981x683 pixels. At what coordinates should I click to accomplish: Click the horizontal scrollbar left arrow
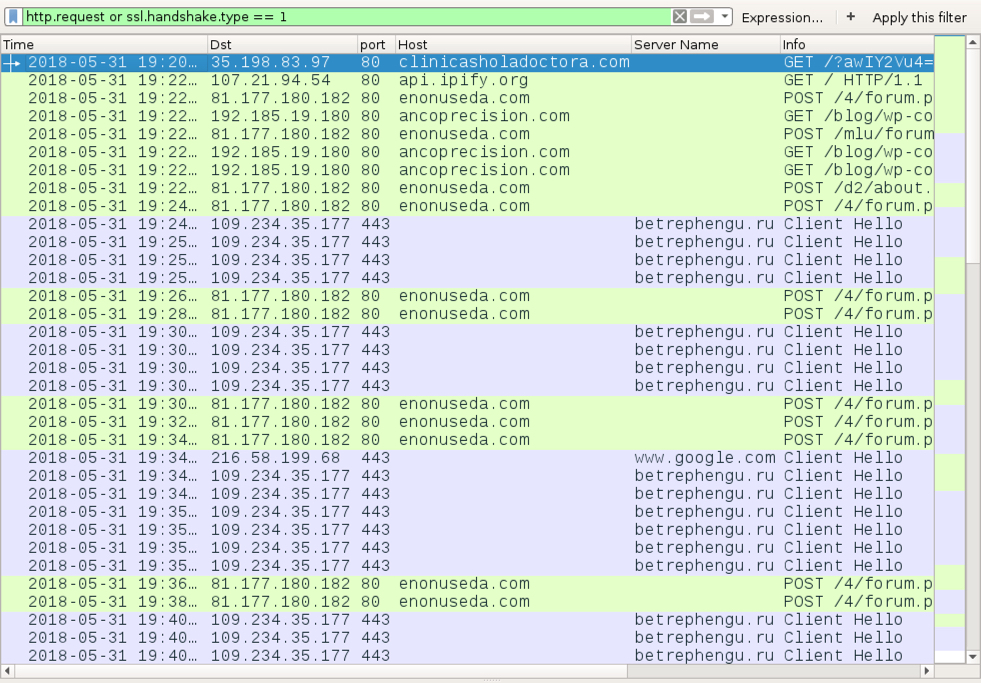point(7,670)
